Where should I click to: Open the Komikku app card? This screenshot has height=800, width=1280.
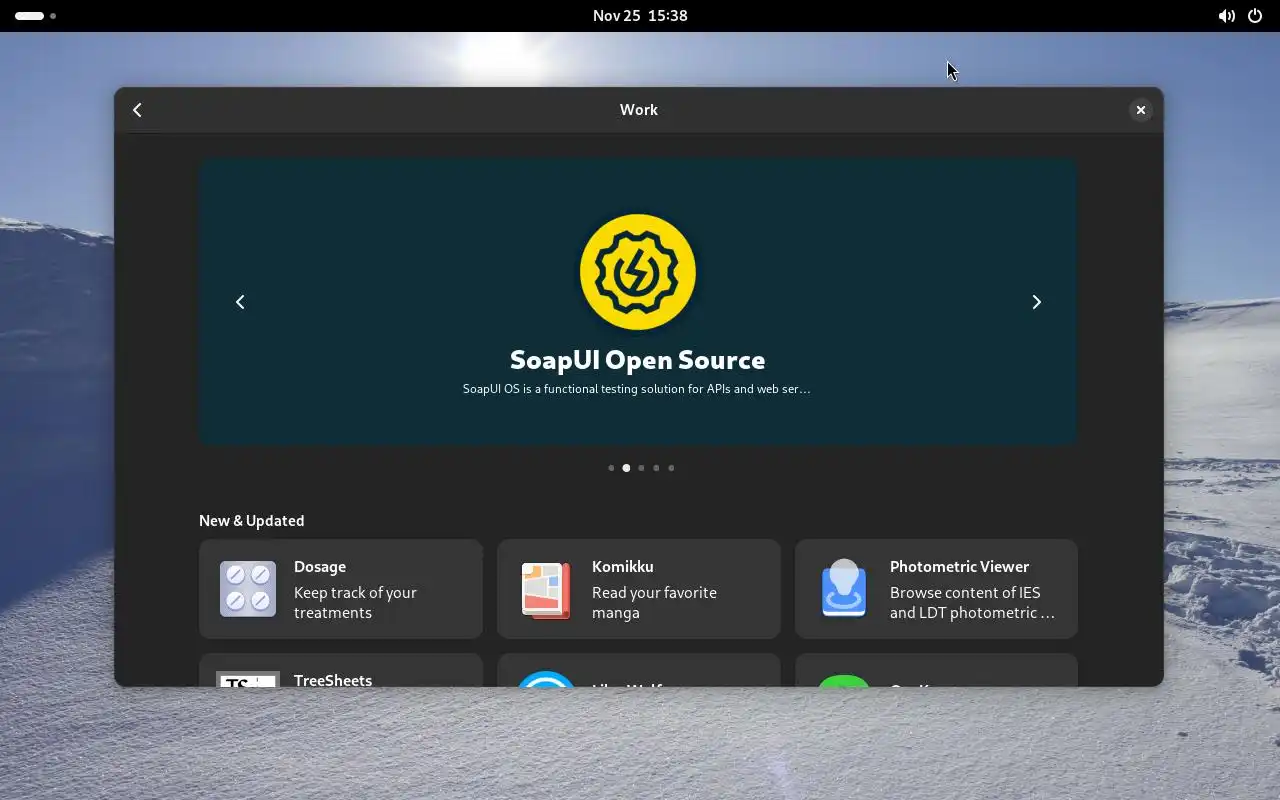(639, 589)
